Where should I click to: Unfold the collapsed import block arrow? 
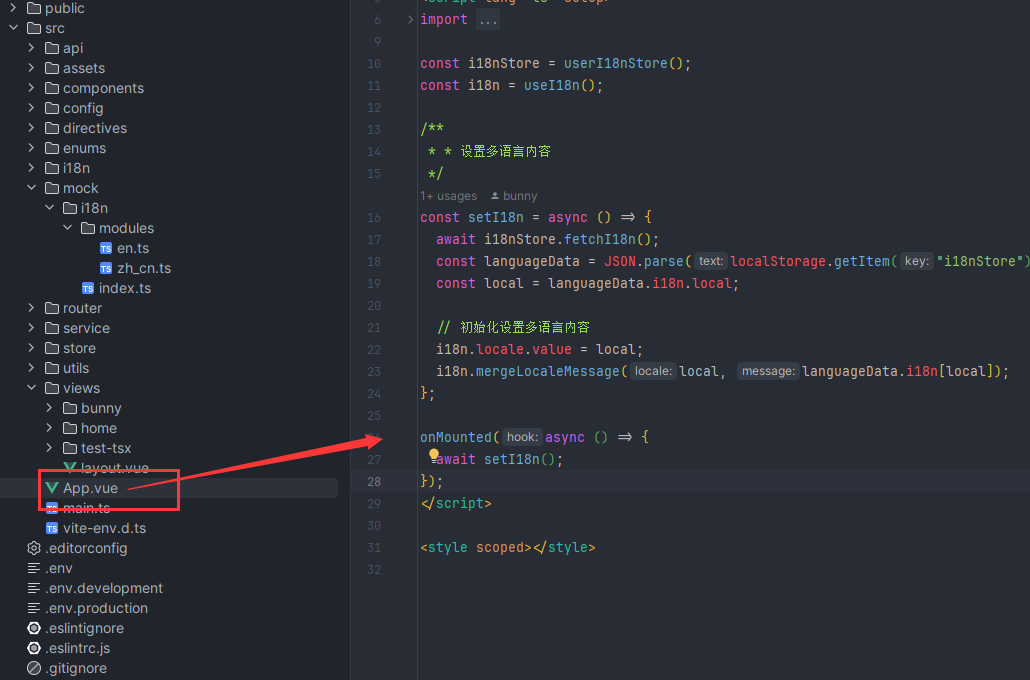coord(411,20)
